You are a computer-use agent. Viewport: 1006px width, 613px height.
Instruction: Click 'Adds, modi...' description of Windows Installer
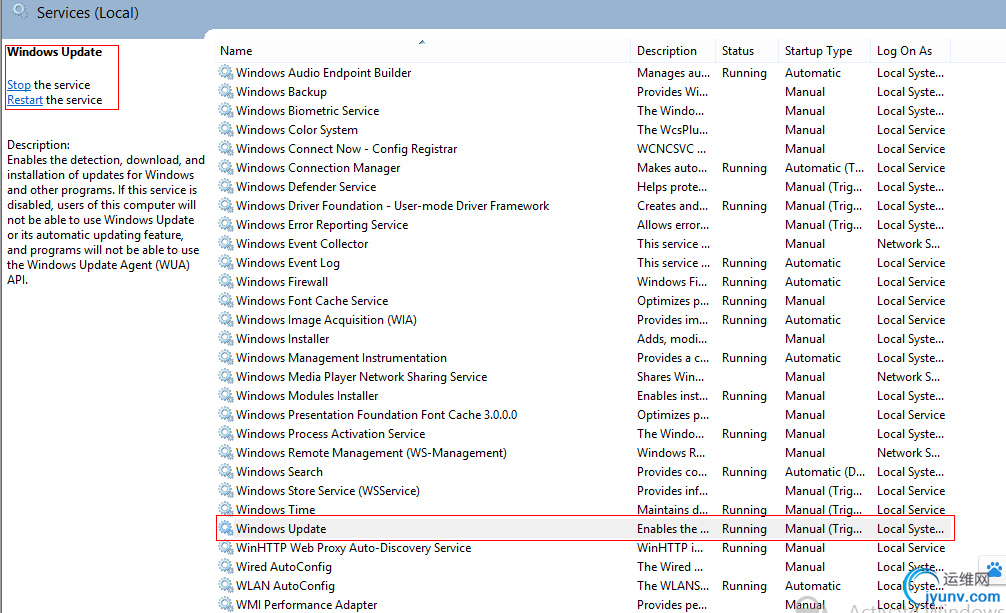(x=672, y=339)
